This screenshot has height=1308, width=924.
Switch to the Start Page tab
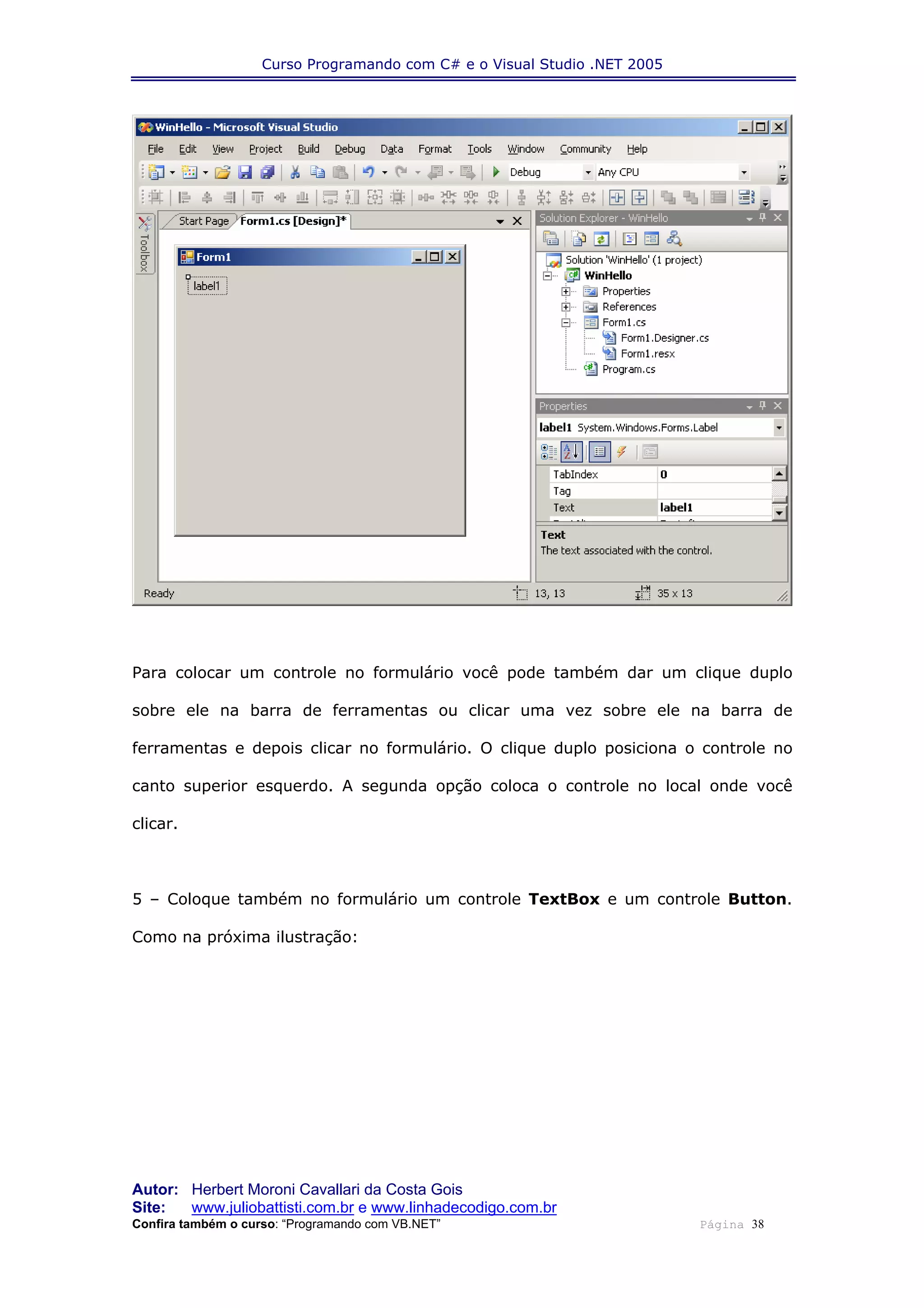click(204, 221)
